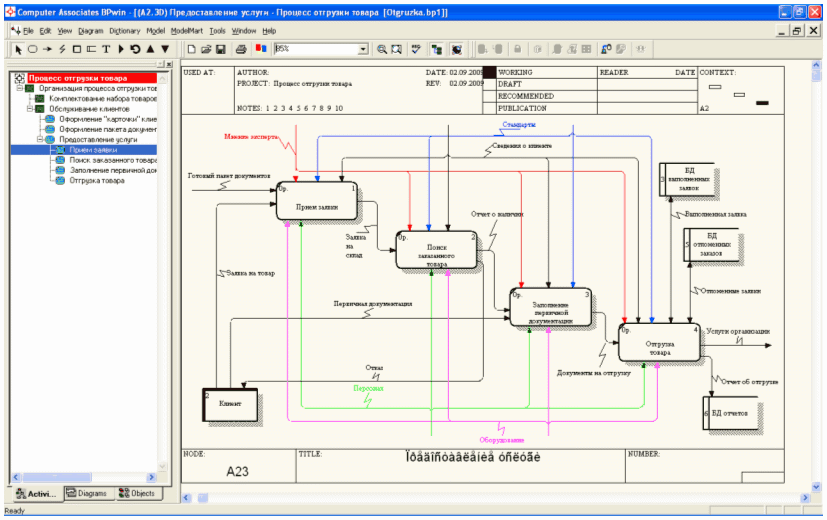Switch to the Diagrams tab
The height and width of the screenshot is (520, 827).
tap(88, 493)
